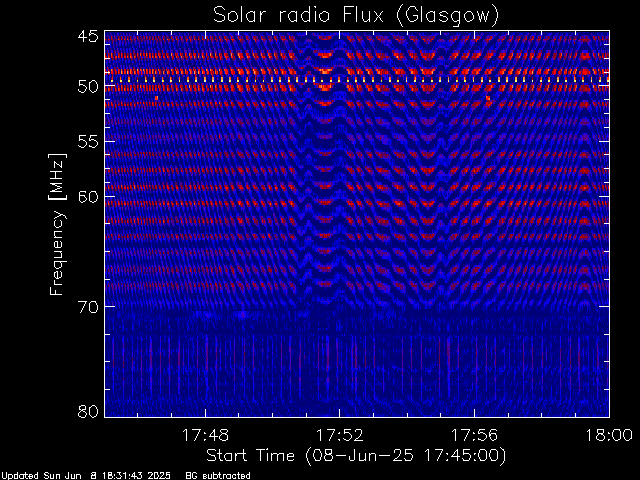Click the '70' frequency tick label
The height and width of the screenshot is (480, 640).
point(88,307)
